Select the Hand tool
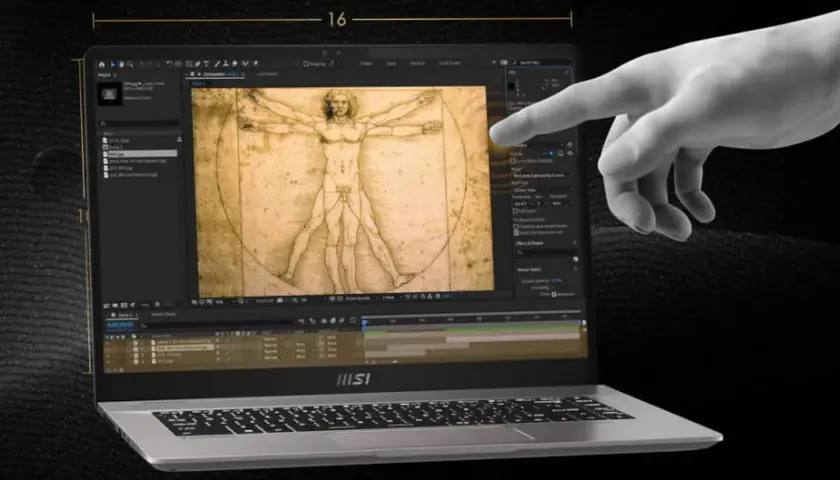Viewport: 840px width, 480px height. [x=122, y=64]
